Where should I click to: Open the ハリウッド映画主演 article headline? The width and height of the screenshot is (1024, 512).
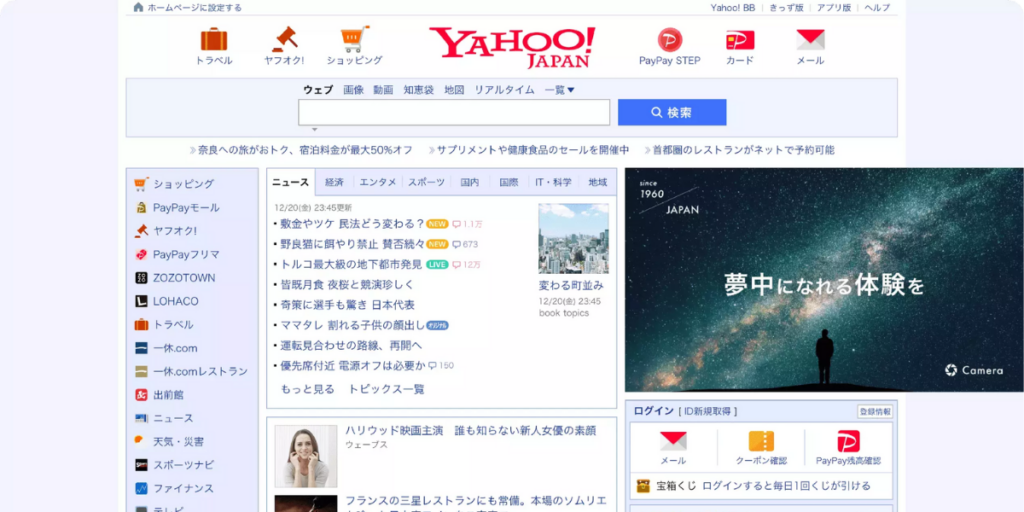click(471, 430)
